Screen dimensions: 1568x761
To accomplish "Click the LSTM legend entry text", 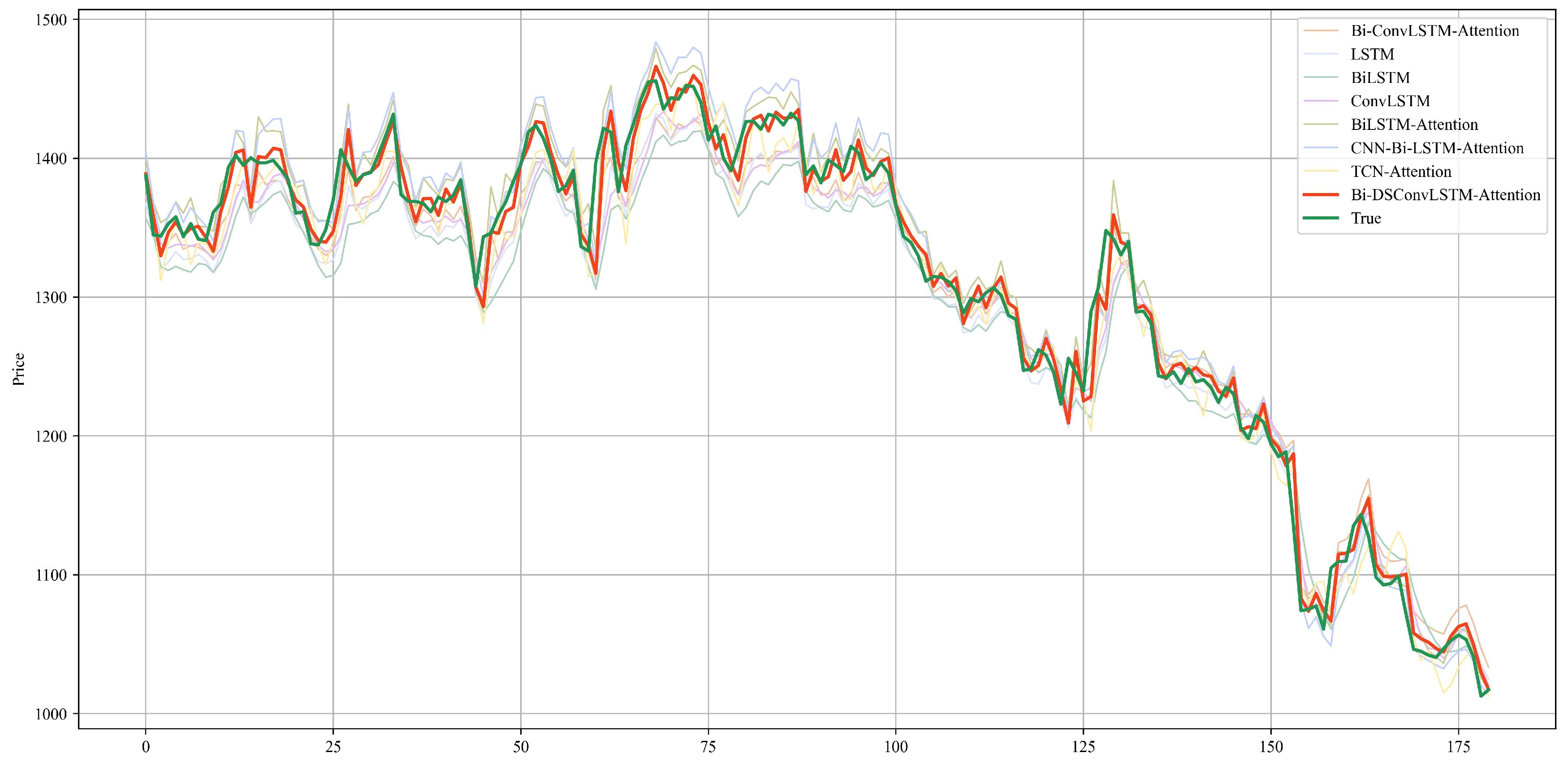I will point(1372,54).
